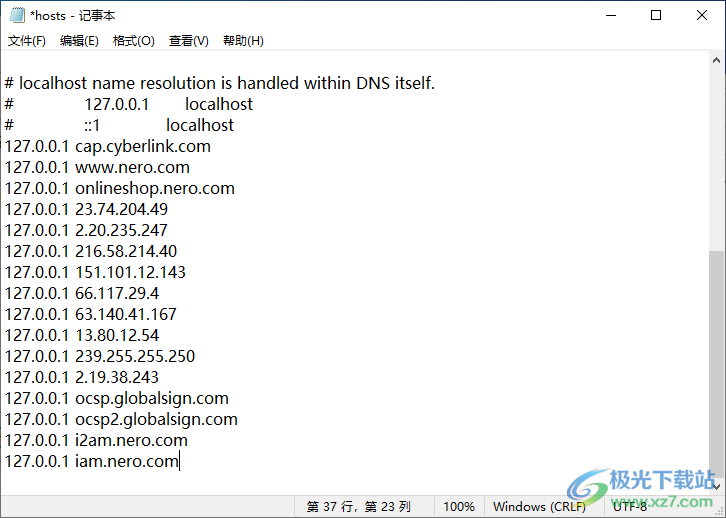Click the line '127.0.0.1 cap.cyberlink.com'
The height and width of the screenshot is (518, 726).
click(x=108, y=146)
